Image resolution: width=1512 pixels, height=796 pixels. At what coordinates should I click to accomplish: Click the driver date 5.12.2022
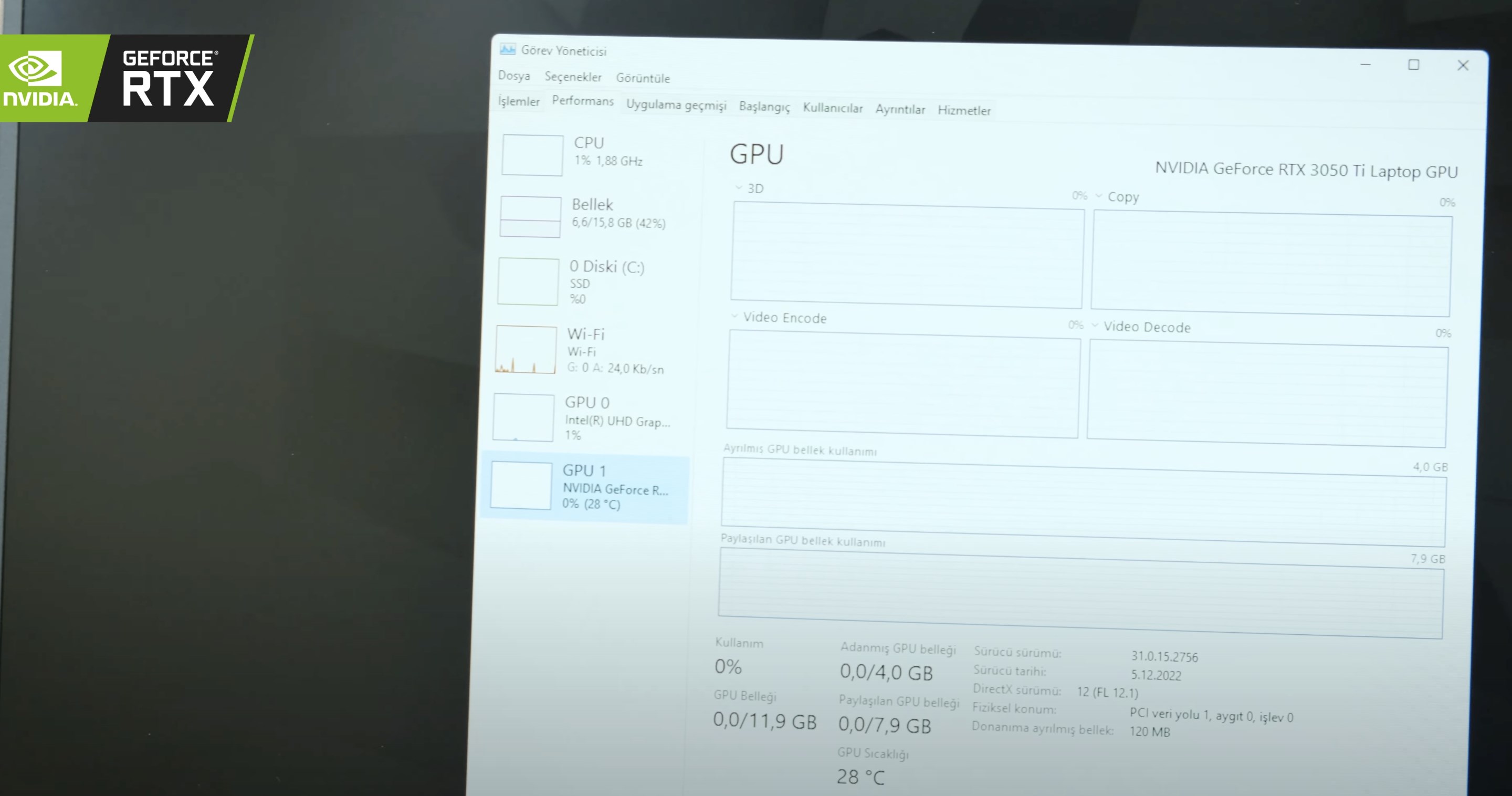(x=1156, y=675)
